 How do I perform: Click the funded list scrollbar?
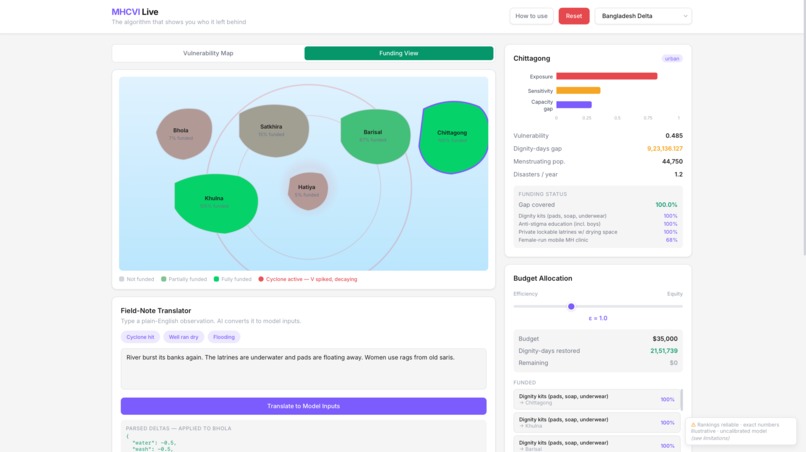[x=682, y=400]
